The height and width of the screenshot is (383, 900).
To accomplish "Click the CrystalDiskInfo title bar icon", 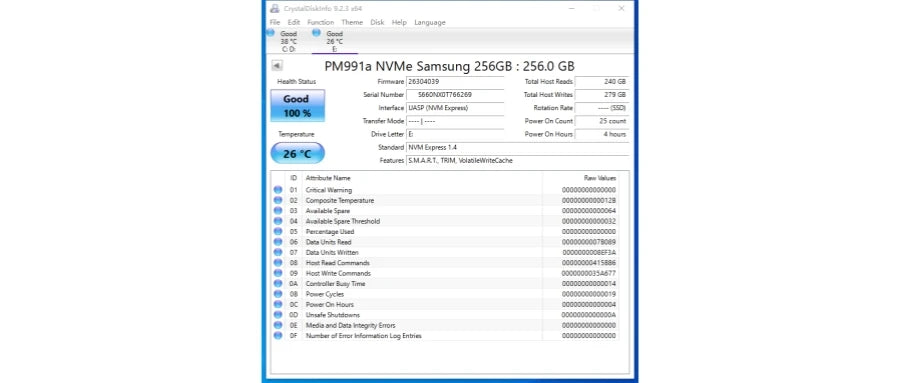I will point(275,9).
